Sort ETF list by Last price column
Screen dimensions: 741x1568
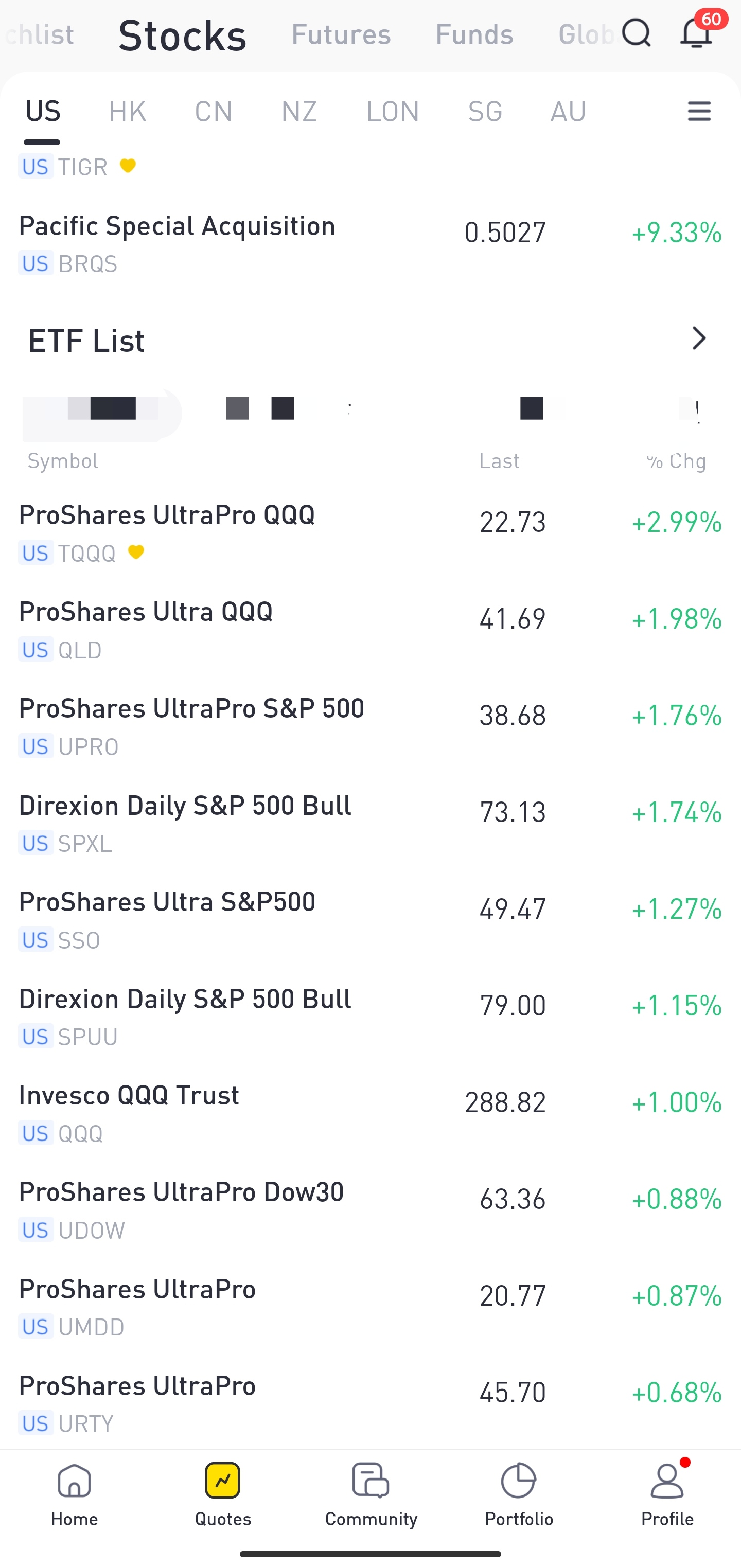pyautogui.click(x=499, y=461)
